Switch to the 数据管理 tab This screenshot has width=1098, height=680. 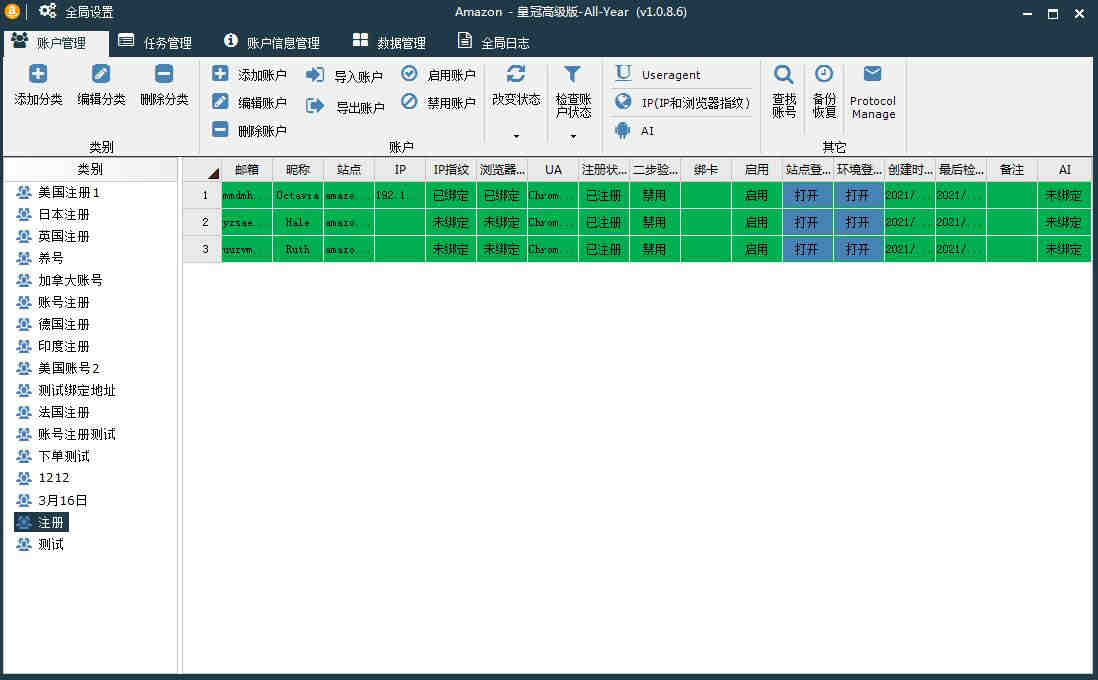pos(389,43)
